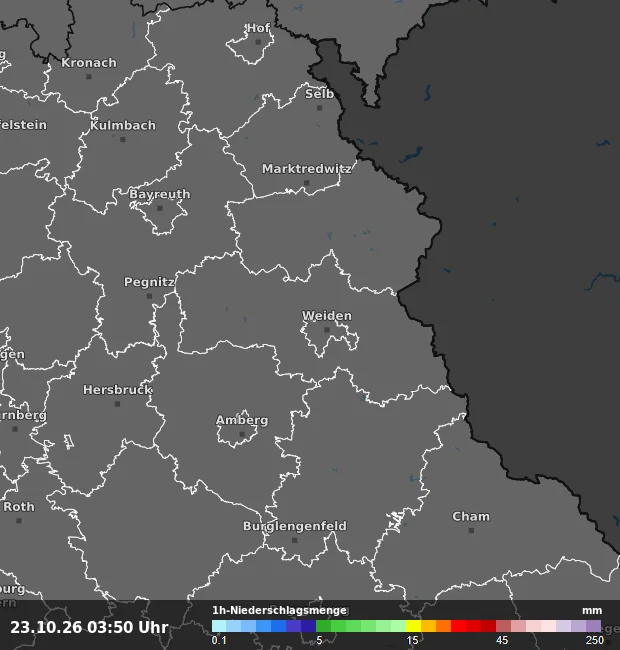Click the mm unit label
620x650 pixels.
592,610
